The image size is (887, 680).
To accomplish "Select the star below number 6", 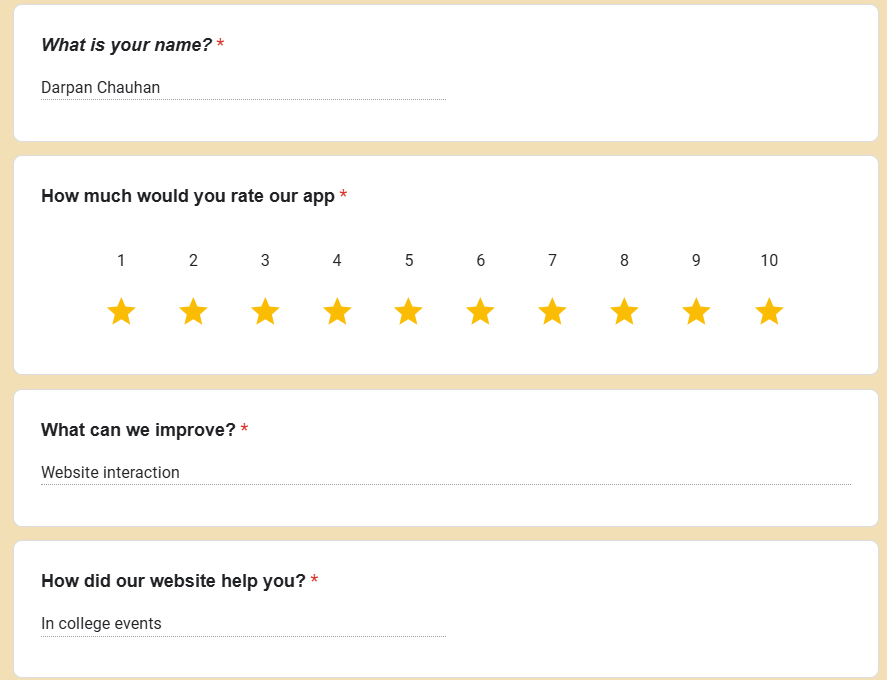I will [x=480, y=312].
